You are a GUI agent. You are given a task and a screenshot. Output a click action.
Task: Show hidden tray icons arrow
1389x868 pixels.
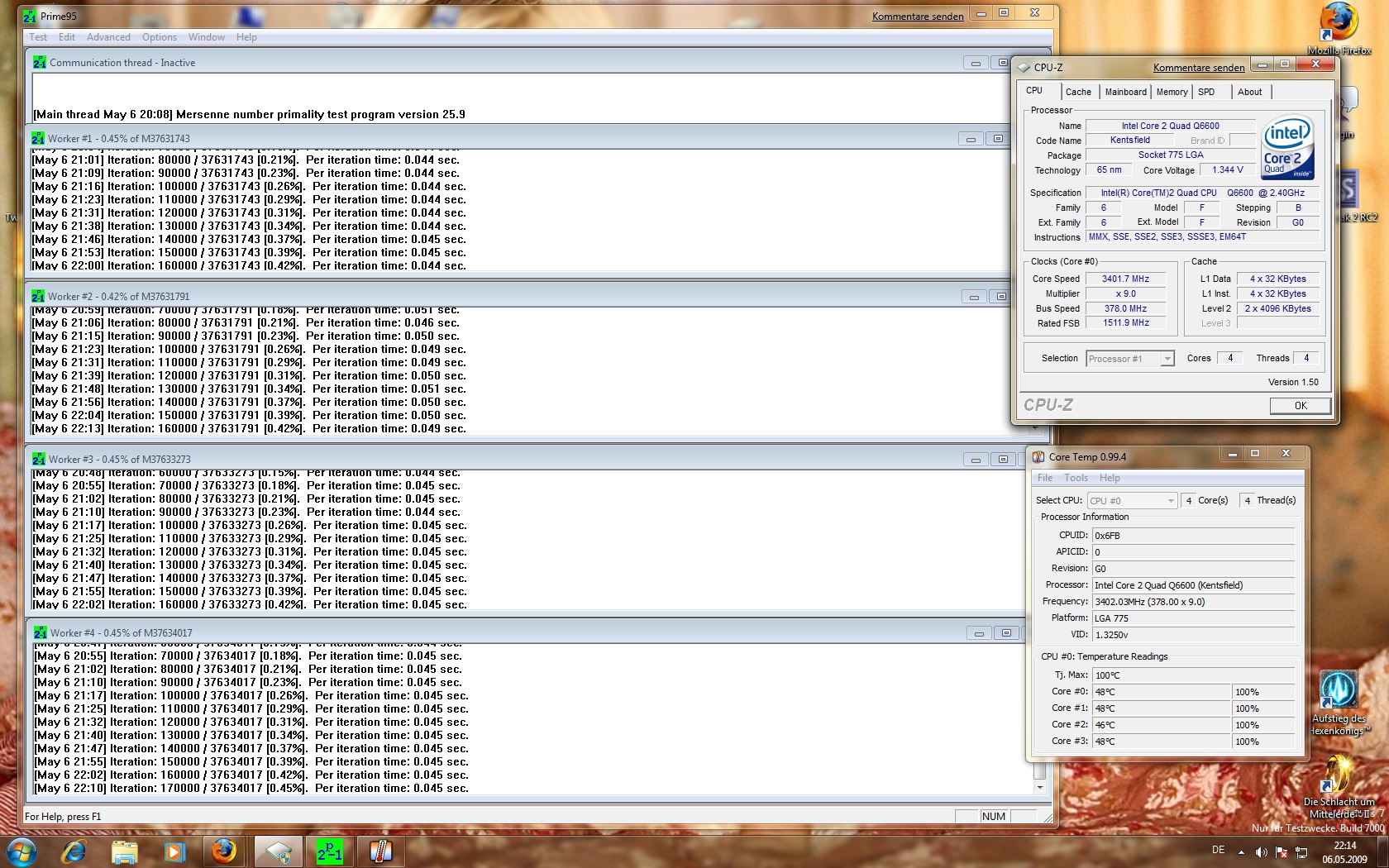1241,851
